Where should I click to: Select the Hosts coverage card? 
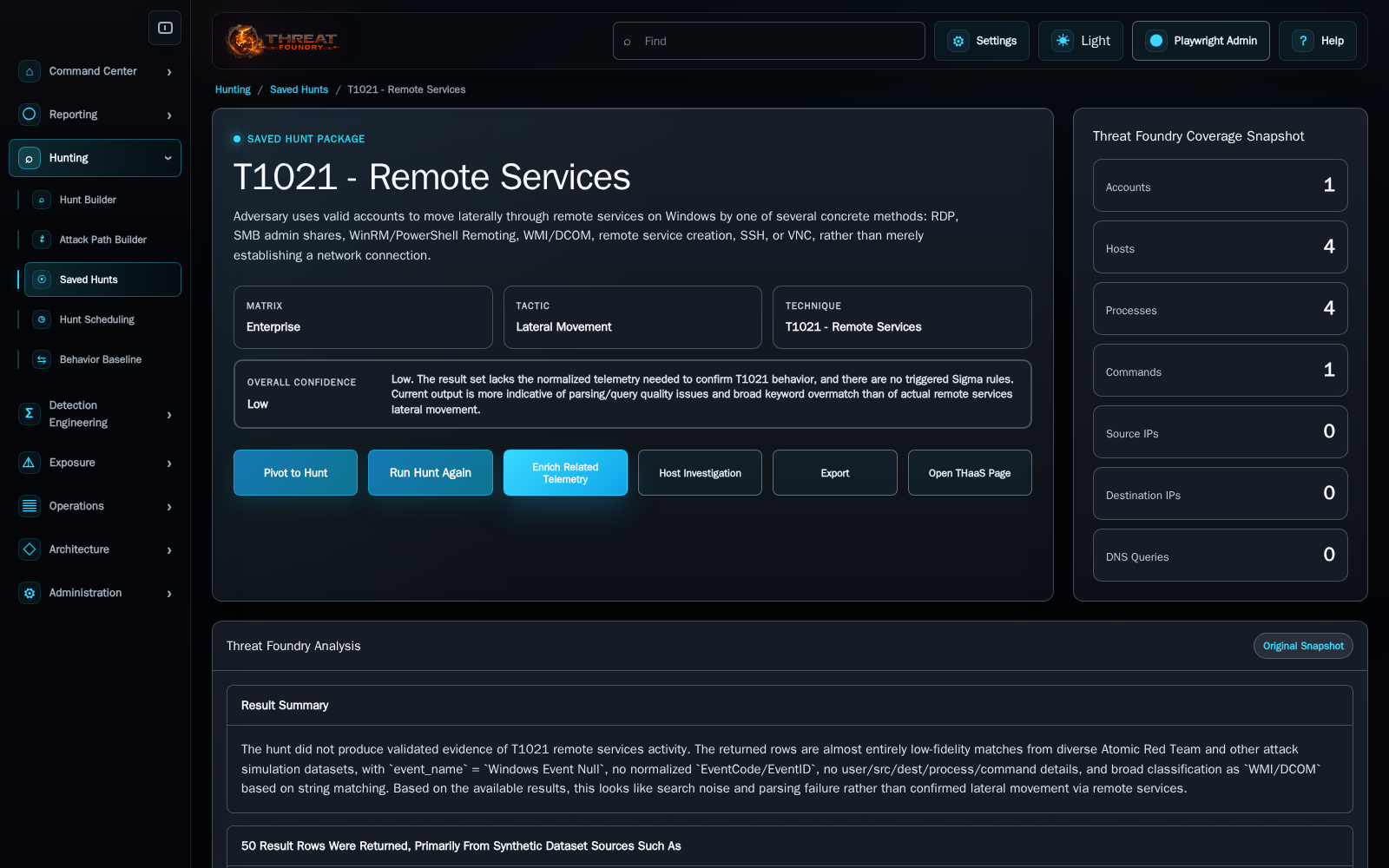click(x=1220, y=247)
